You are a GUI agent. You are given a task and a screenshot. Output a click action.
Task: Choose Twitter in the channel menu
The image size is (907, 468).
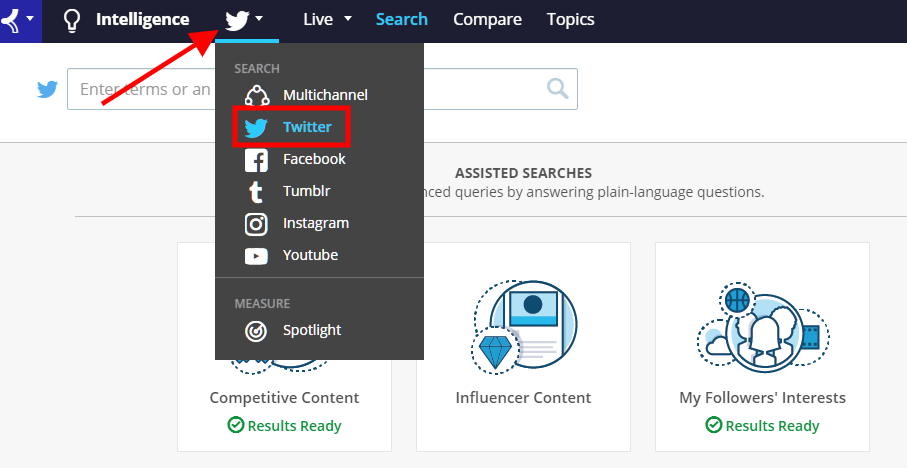pos(291,127)
